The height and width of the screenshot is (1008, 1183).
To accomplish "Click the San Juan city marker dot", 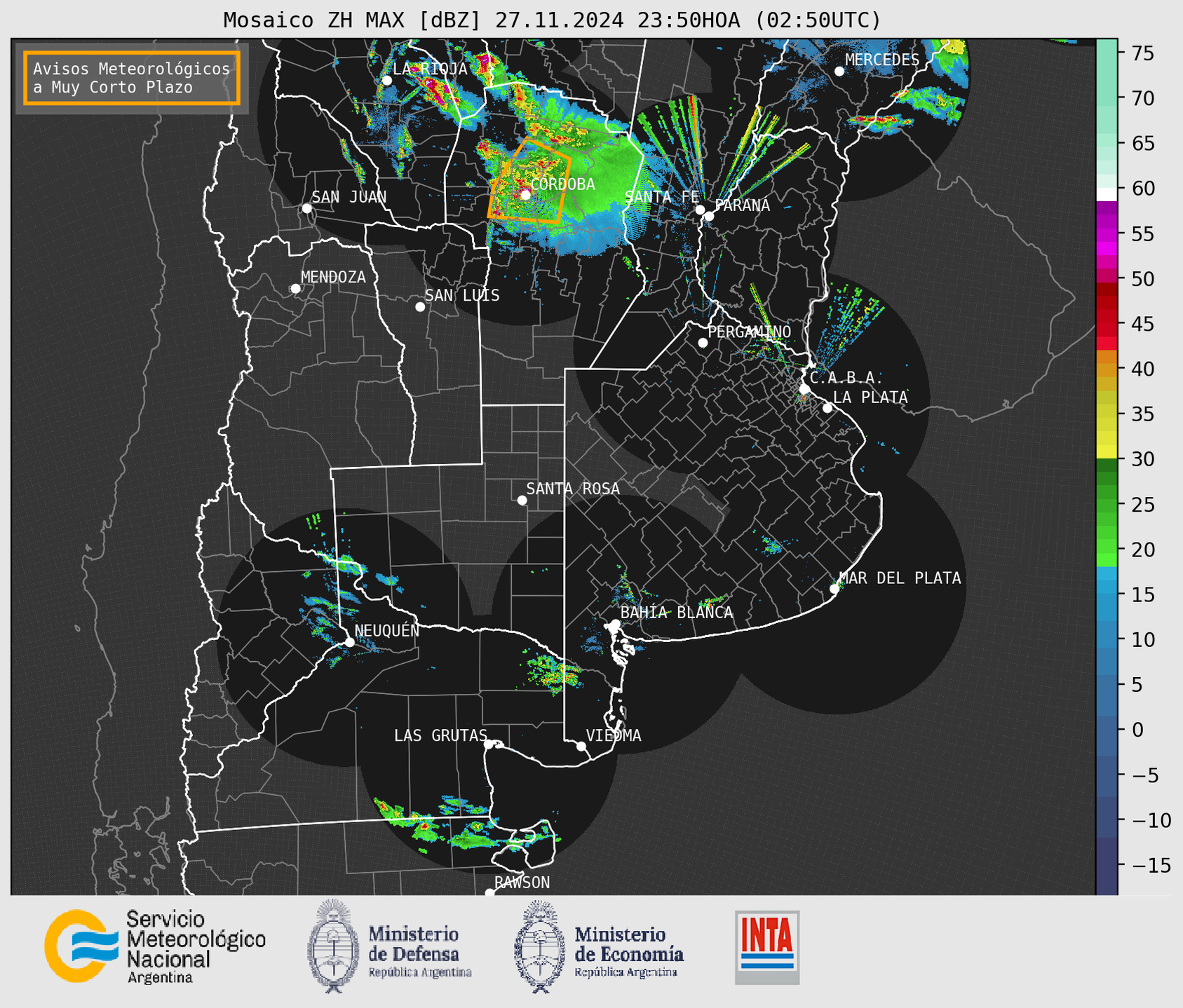I will [306, 208].
